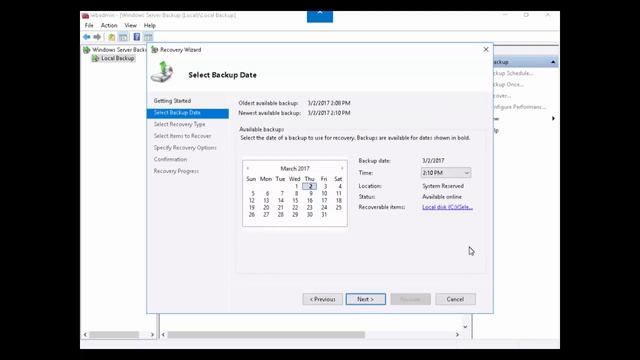Select the bold date 2 in the calendar
The image size is (640, 360).
310,186
